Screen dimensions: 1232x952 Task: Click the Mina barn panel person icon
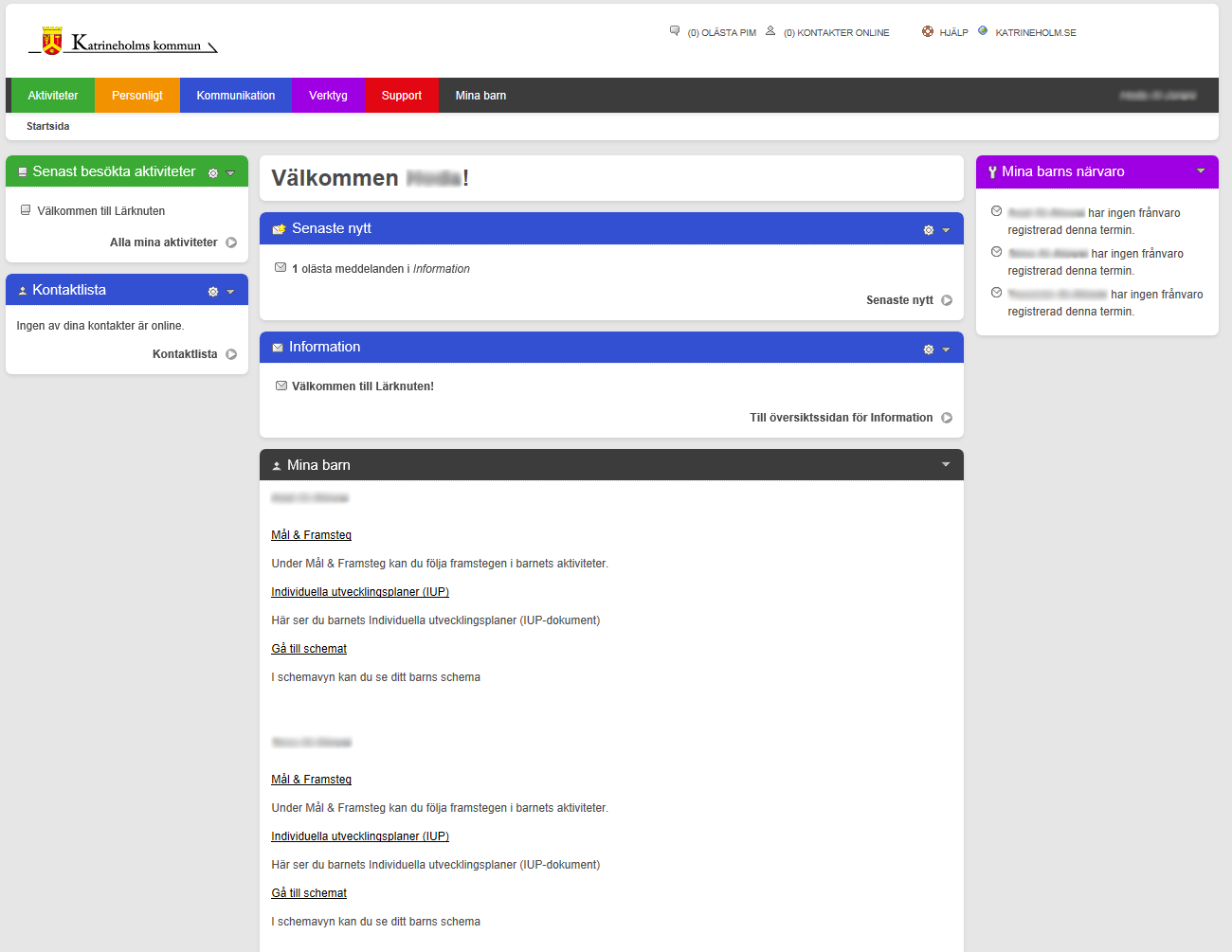click(x=277, y=466)
